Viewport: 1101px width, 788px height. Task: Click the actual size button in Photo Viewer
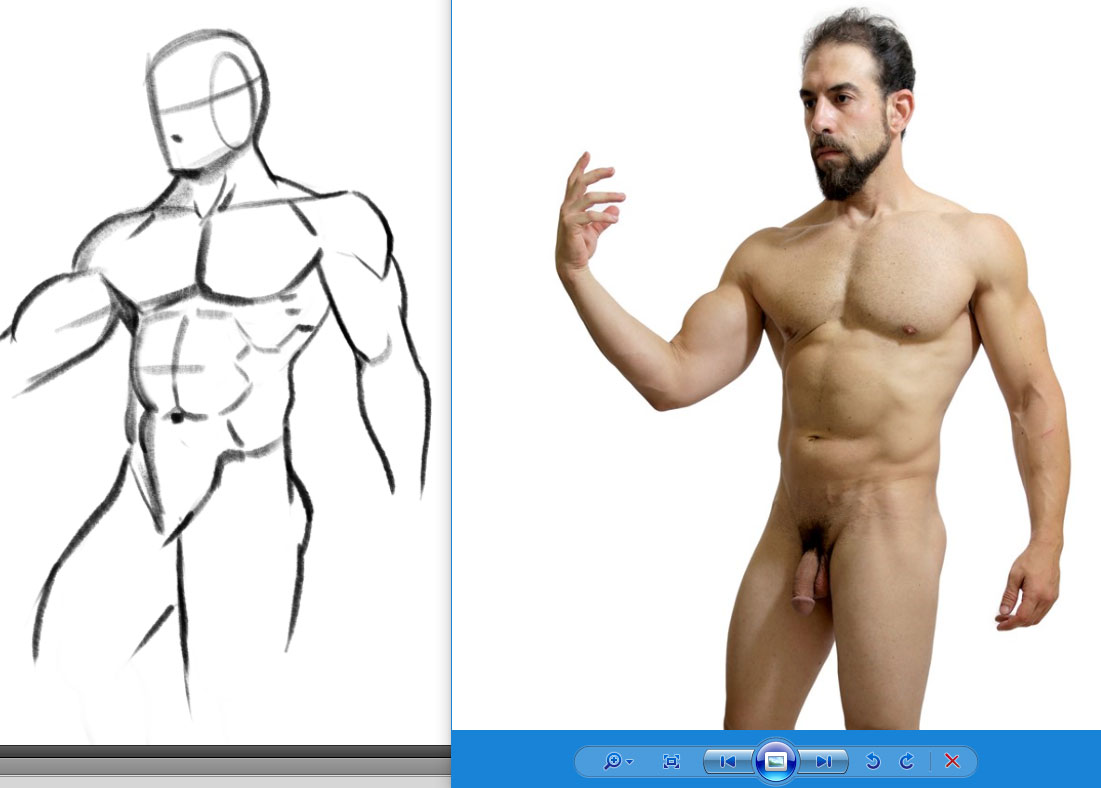tap(671, 761)
